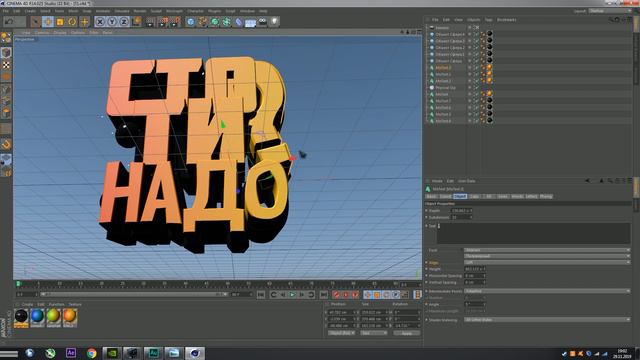
Task: Open the Intermediate Points dropdown
Action: (x=547, y=291)
